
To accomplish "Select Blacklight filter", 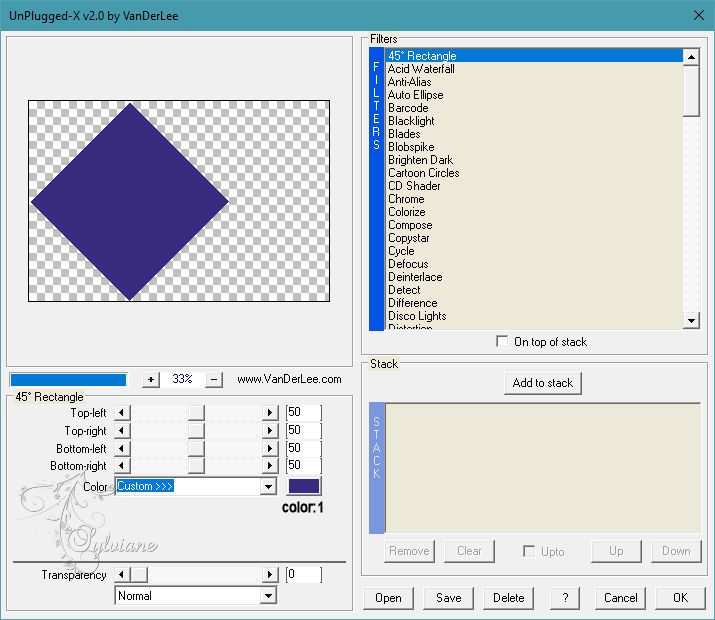I will [534, 121].
